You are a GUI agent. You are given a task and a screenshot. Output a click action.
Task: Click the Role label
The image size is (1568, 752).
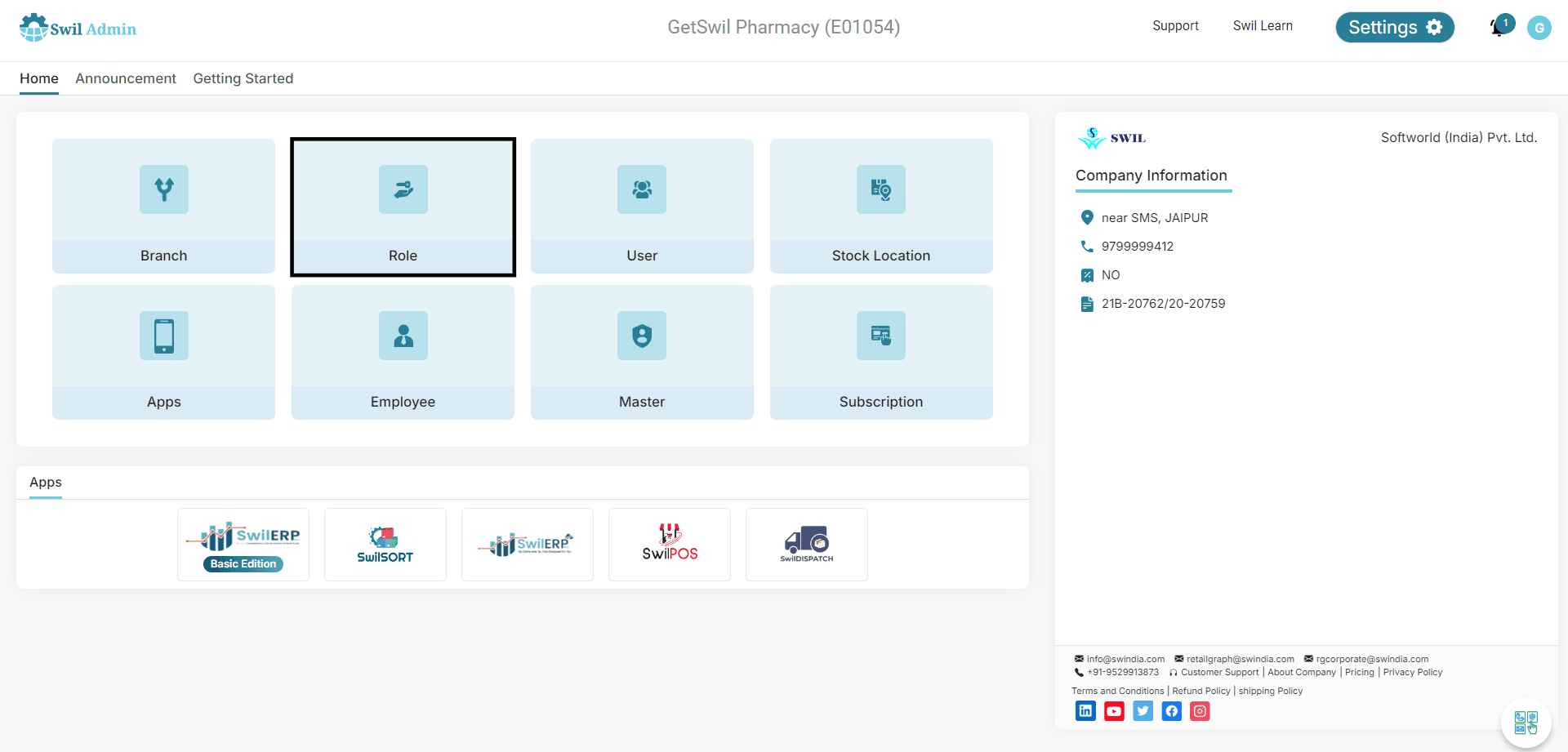[x=403, y=256]
